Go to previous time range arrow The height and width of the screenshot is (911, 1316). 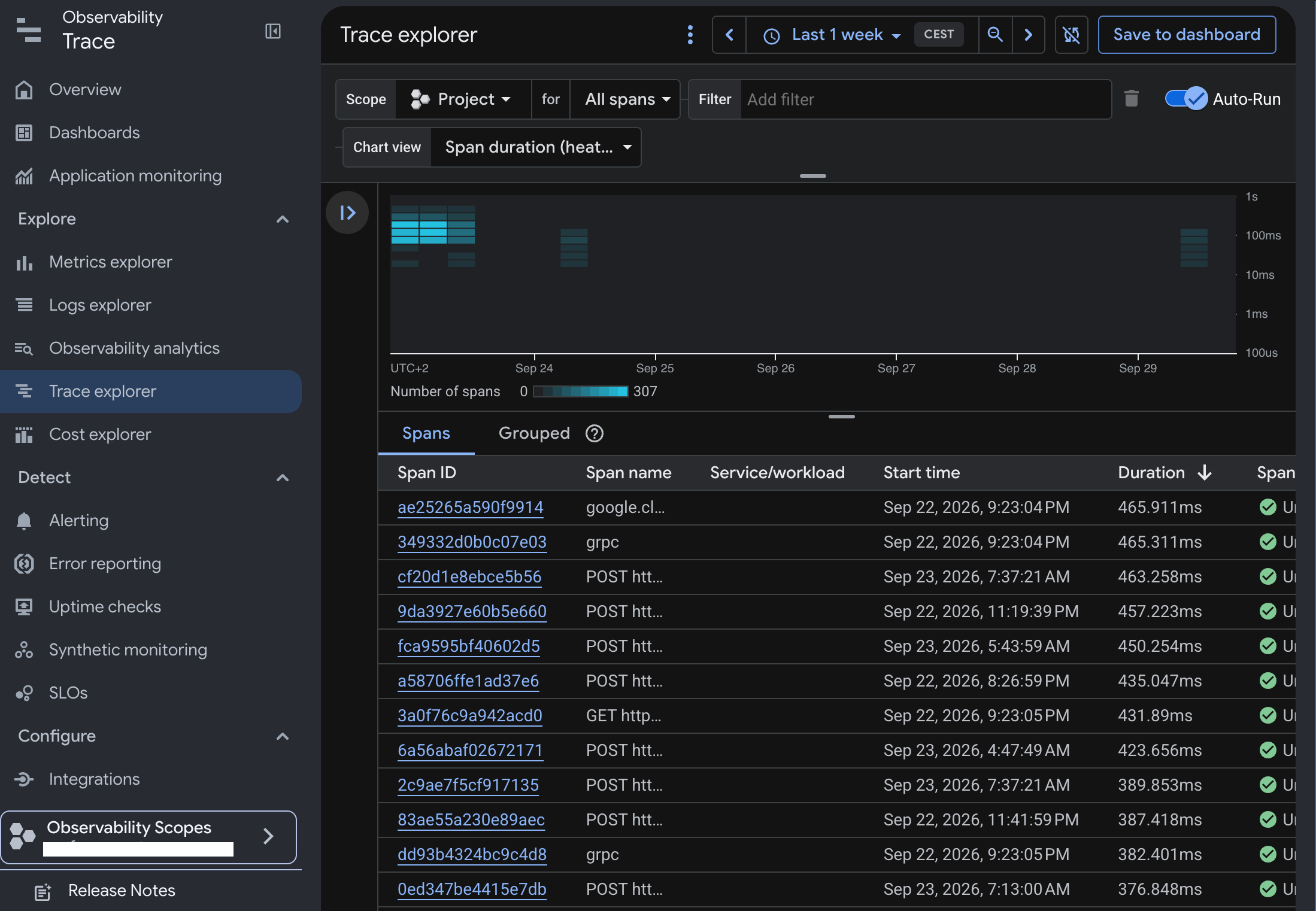[x=729, y=35]
